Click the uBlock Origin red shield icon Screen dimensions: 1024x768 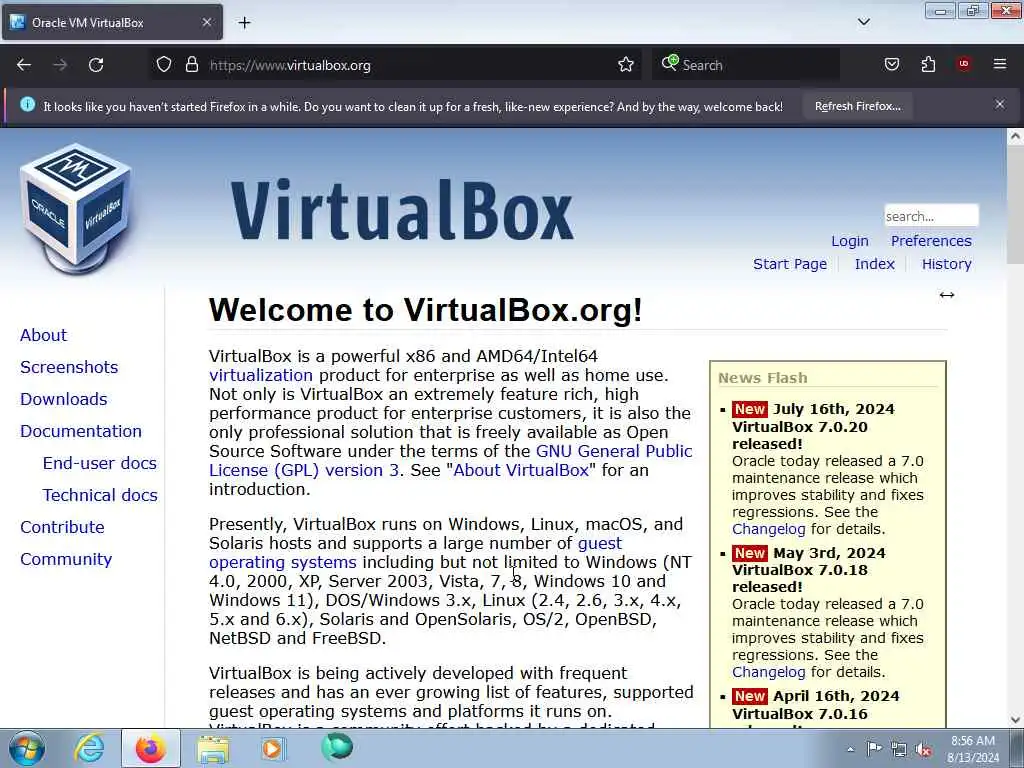[963, 64]
